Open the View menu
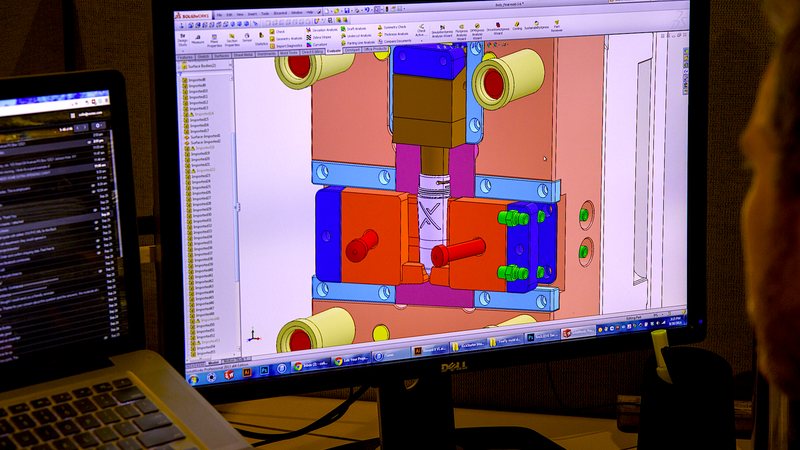The width and height of the screenshot is (800, 450). point(240,14)
